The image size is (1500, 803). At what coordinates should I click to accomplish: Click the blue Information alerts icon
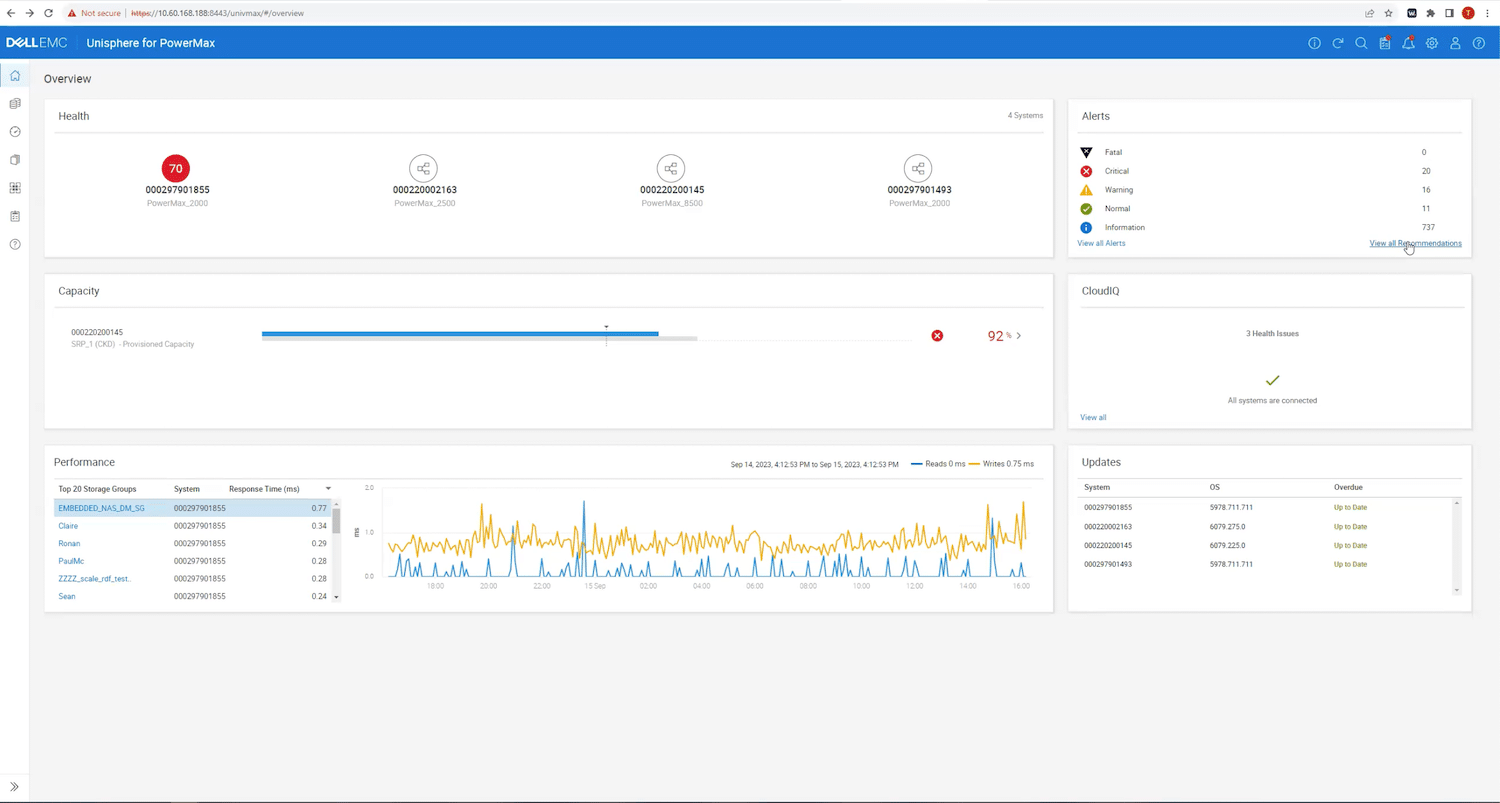pos(1086,228)
